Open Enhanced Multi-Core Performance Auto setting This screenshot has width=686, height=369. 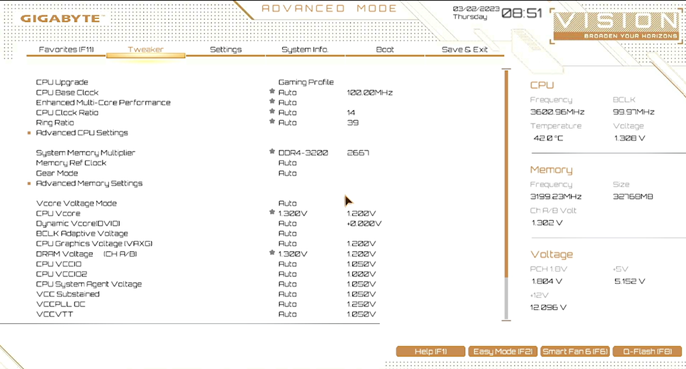click(x=287, y=102)
